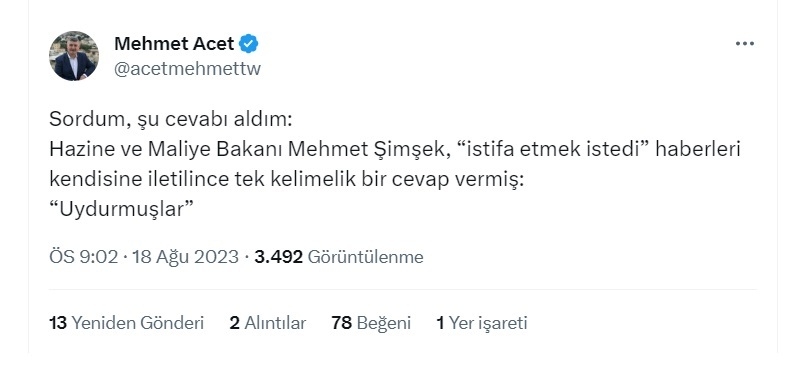This screenshot has width=789, height=392.
Task: Click the 'Sordum, şu cevabı aldım:' line
Action: [171, 120]
